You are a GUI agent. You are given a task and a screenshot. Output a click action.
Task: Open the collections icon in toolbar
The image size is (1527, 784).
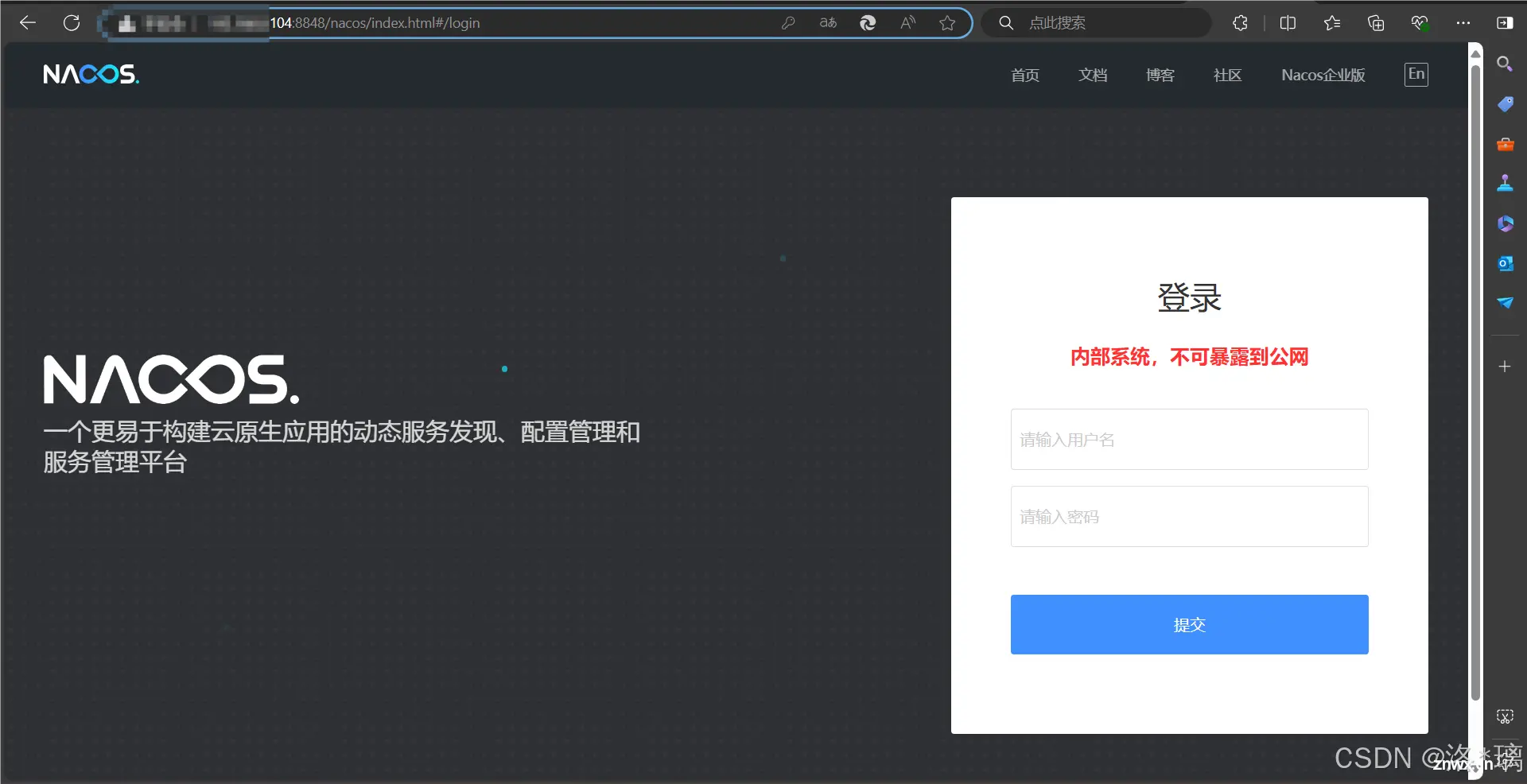[1376, 23]
